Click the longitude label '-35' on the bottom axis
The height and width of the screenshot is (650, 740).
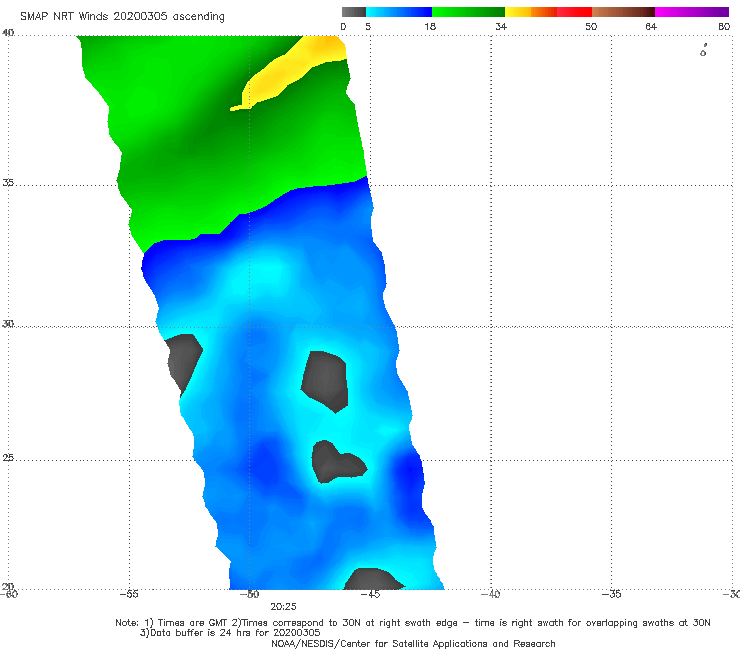pyautogui.click(x=611, y=594)
